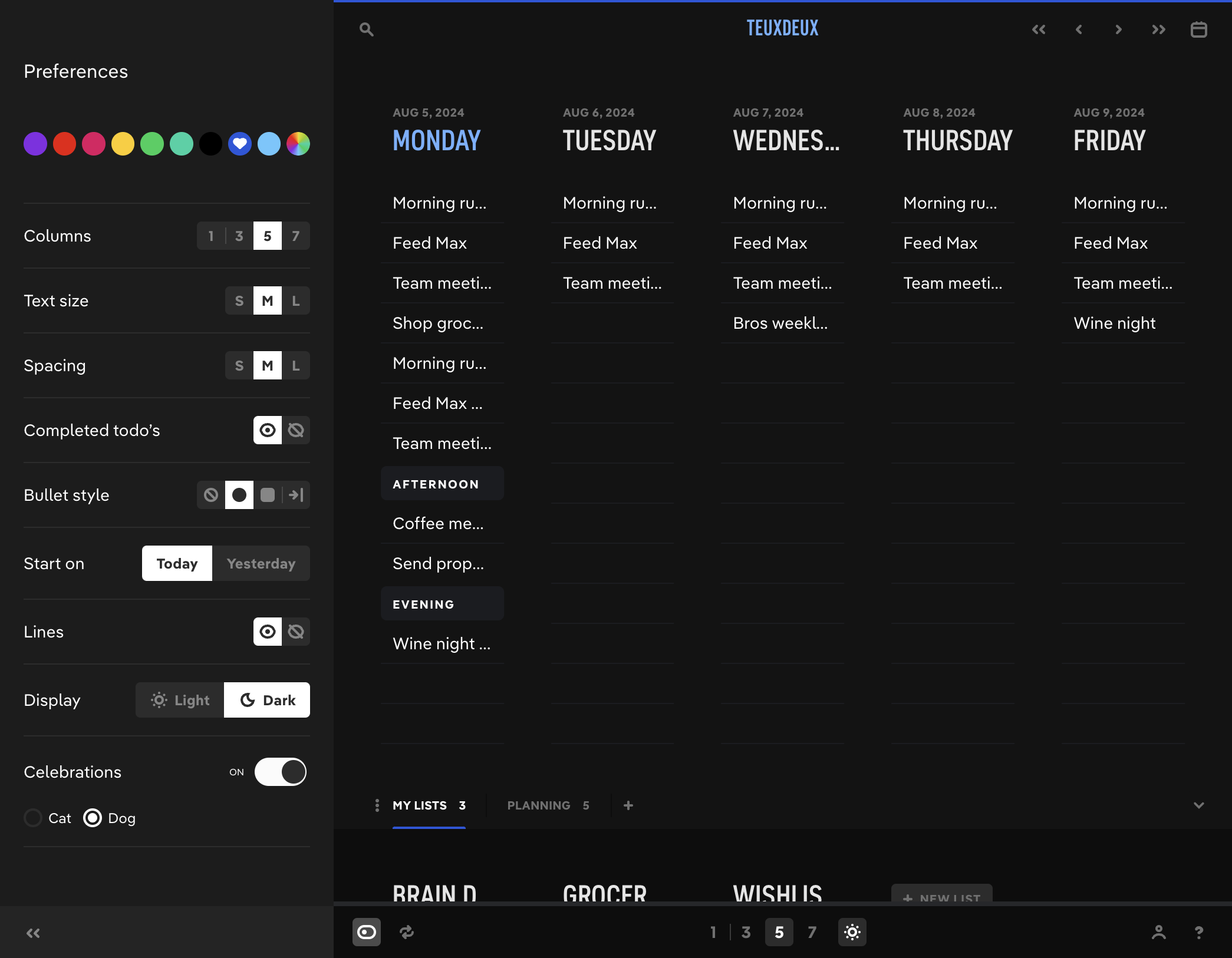
Task: Turn off the Celebrations switch
Action: click(281, 772)
